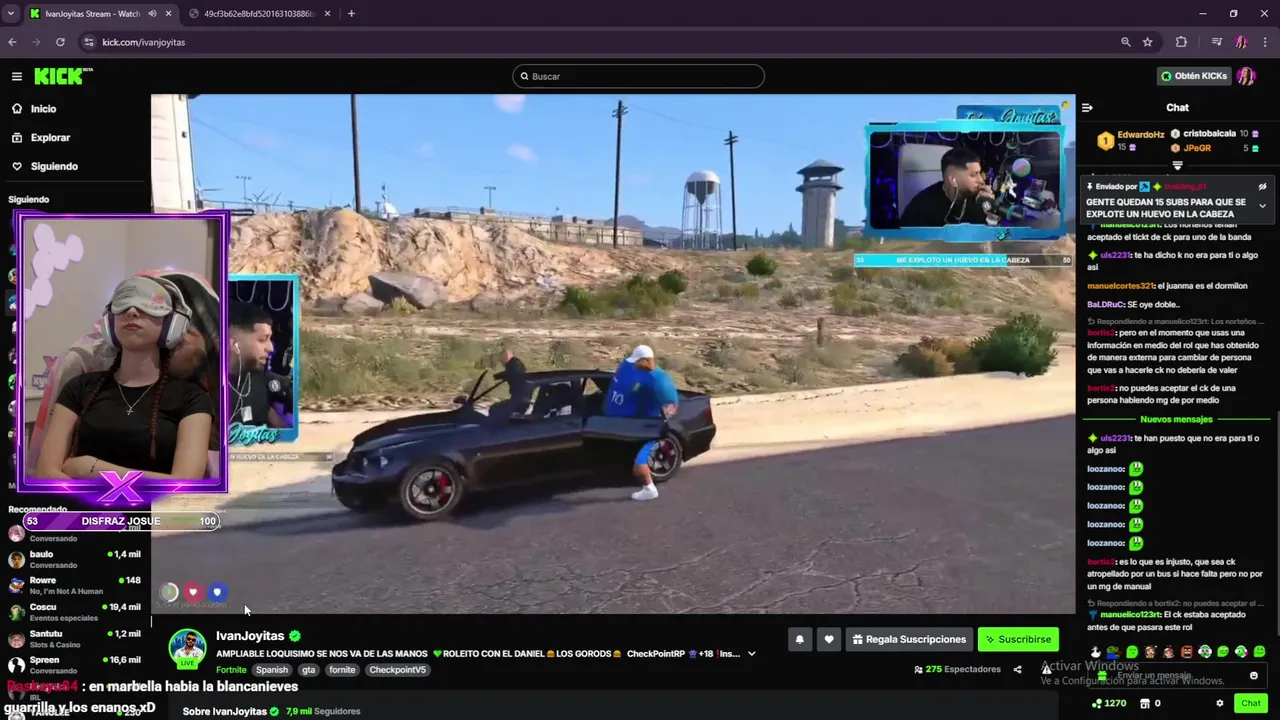Screen dimensions: 1280x720
Task: Open the emoji picker in chat
Action: [1253, 675]
